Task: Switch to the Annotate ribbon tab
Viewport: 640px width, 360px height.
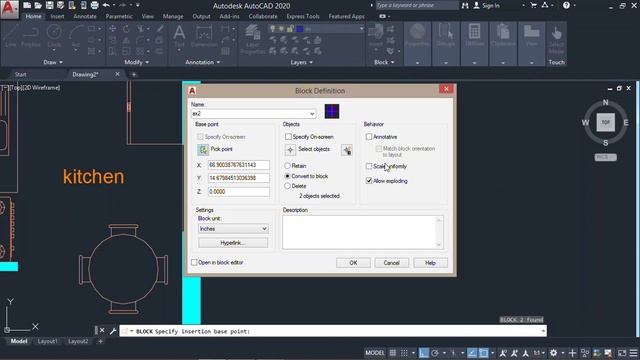Action: click(85, 17)
